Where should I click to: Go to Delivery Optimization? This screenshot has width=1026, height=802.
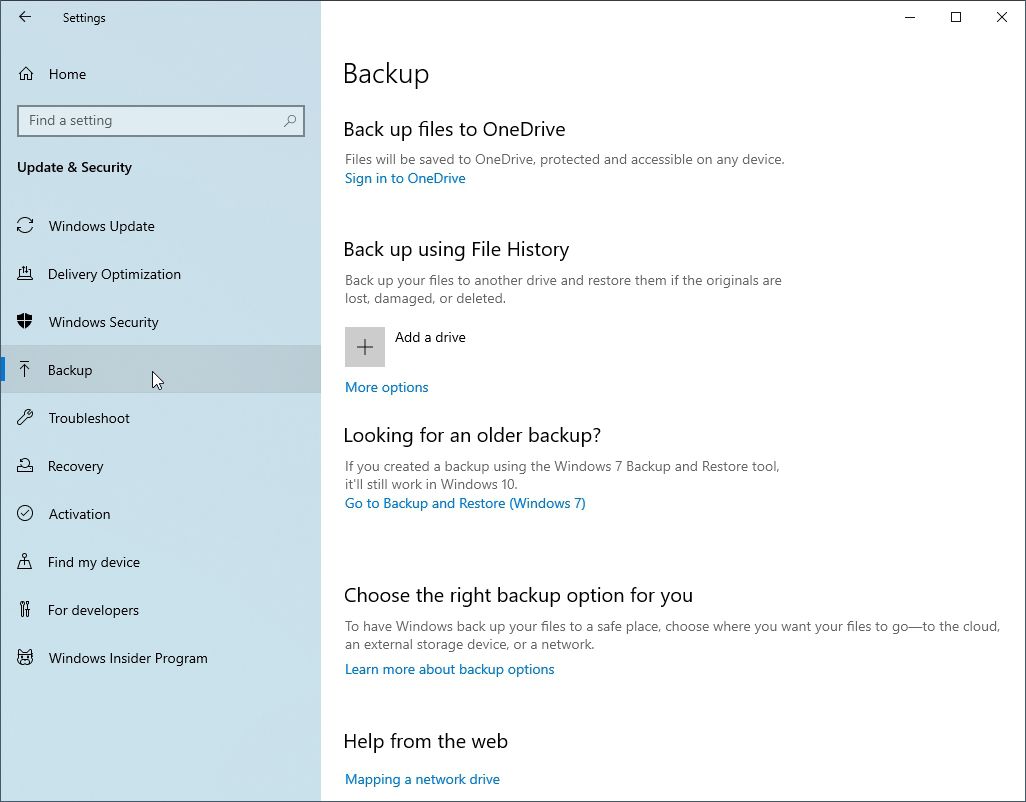tap(160, 273)
